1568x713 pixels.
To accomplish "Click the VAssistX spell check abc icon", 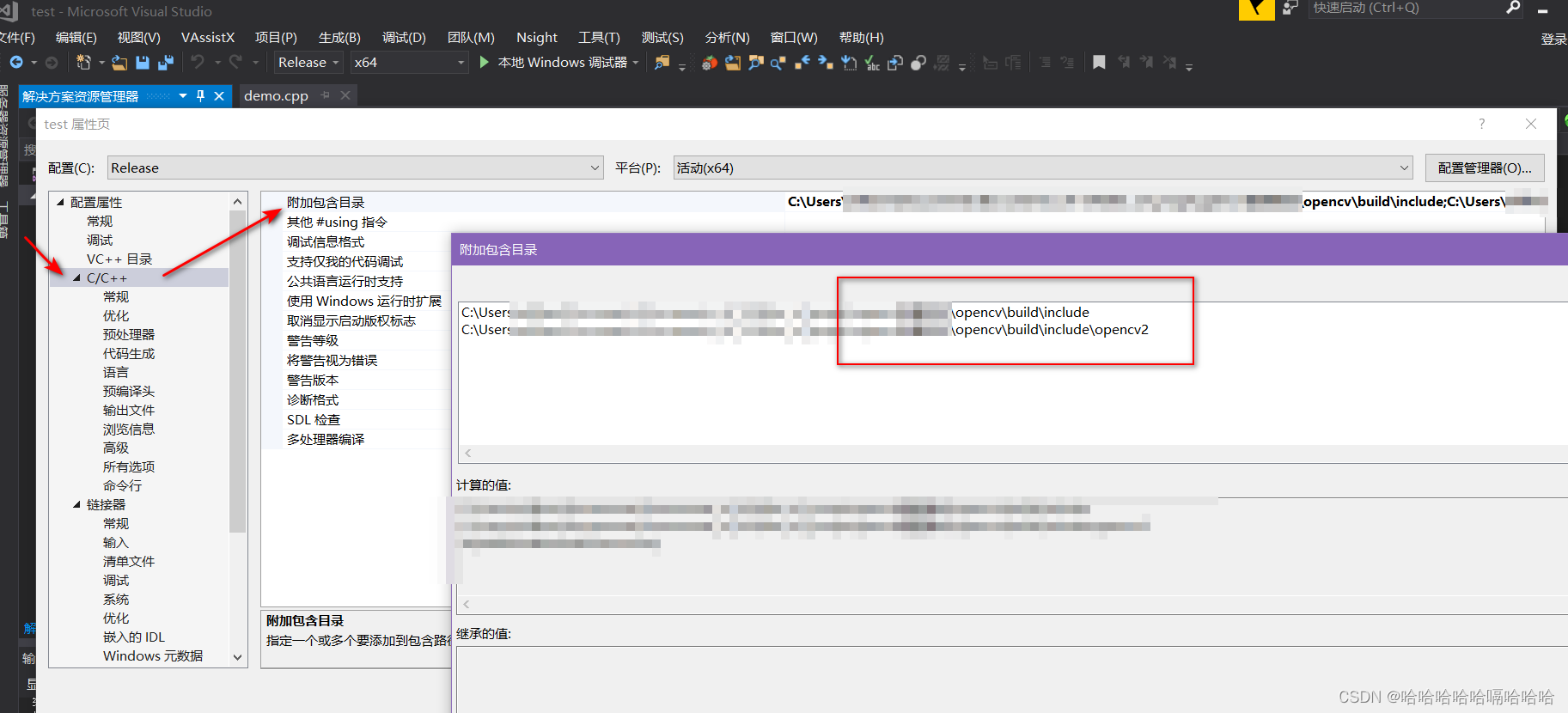I will [x=871, y=62].
